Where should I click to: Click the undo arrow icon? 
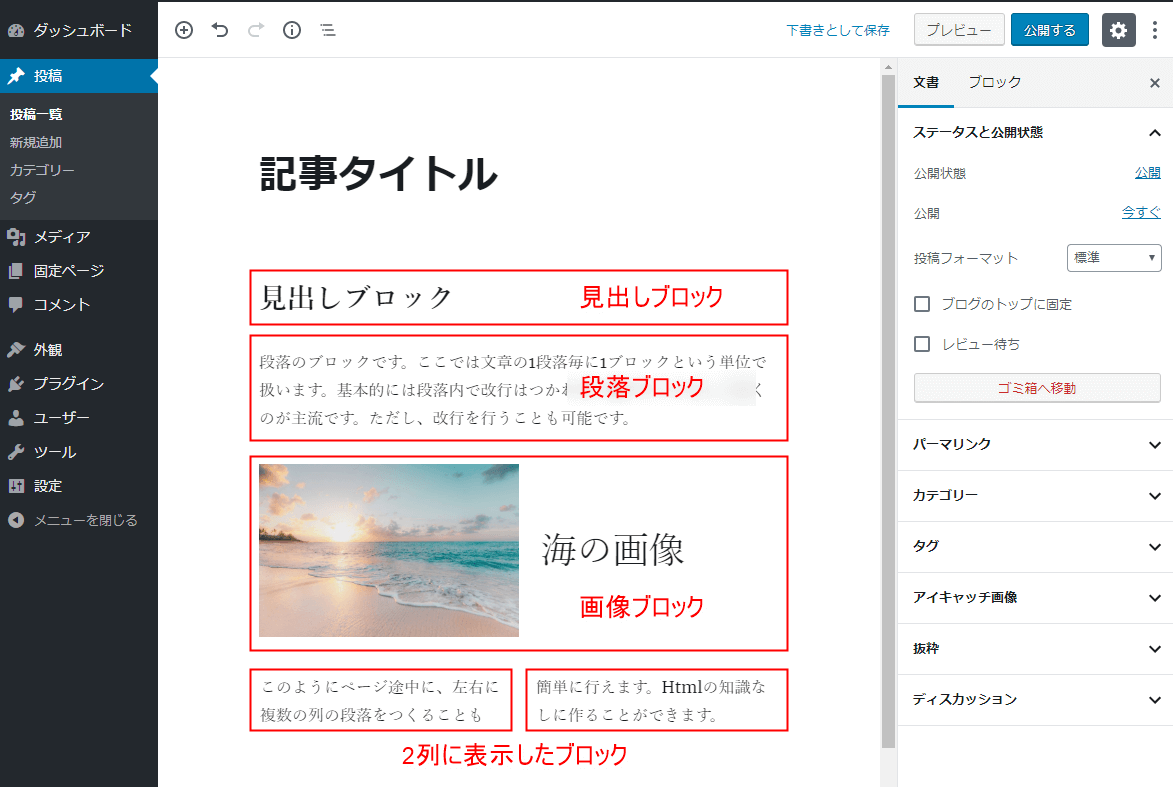click(220, 30)
